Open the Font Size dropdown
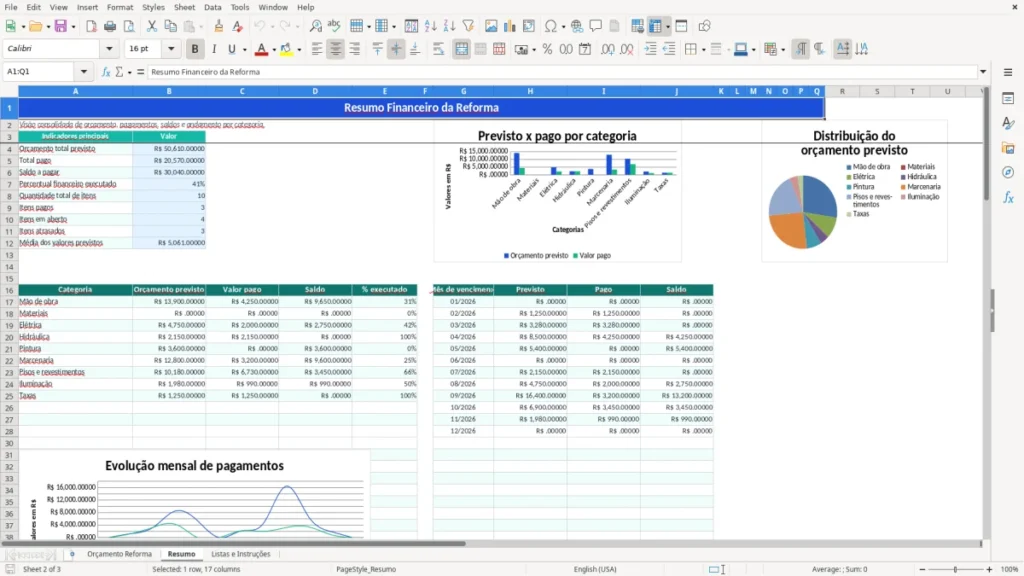 pos(171,49)
